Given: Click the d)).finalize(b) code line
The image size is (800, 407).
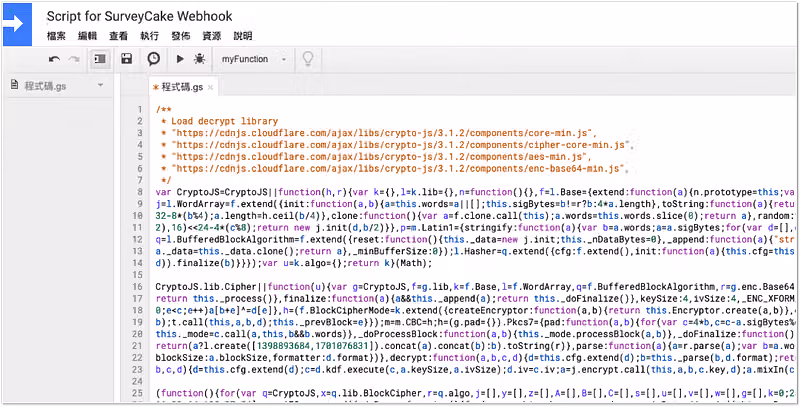Looking at the screenshot, I should (294, 263).
